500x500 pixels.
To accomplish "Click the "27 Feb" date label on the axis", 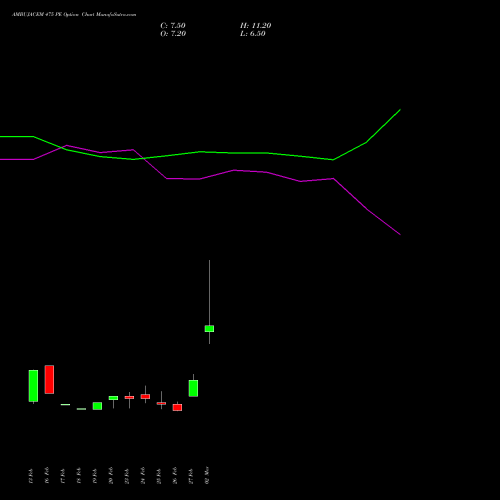I will point(191,476).
